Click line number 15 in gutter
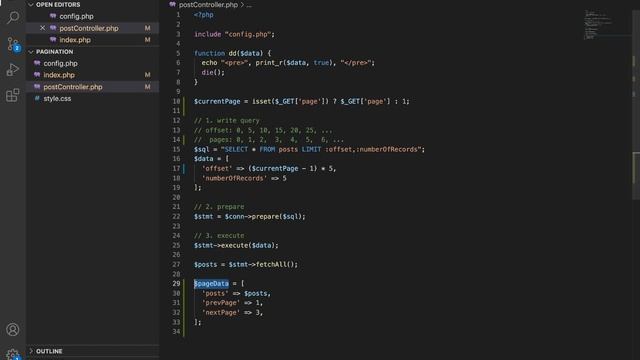This screenshot has width=640, height=360. pyautogui.click(x=176, y=149)
